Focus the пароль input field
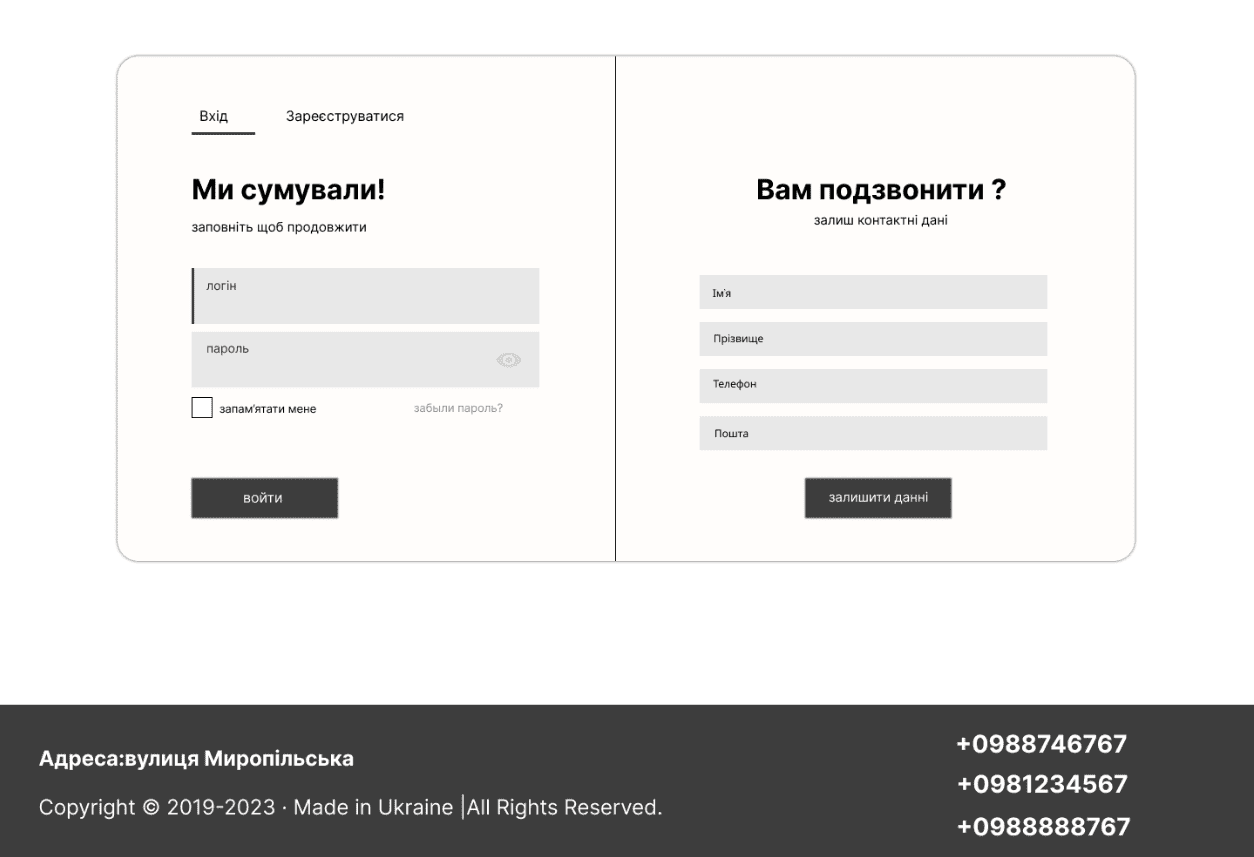 pyautogui.click(x=366, y=360)
